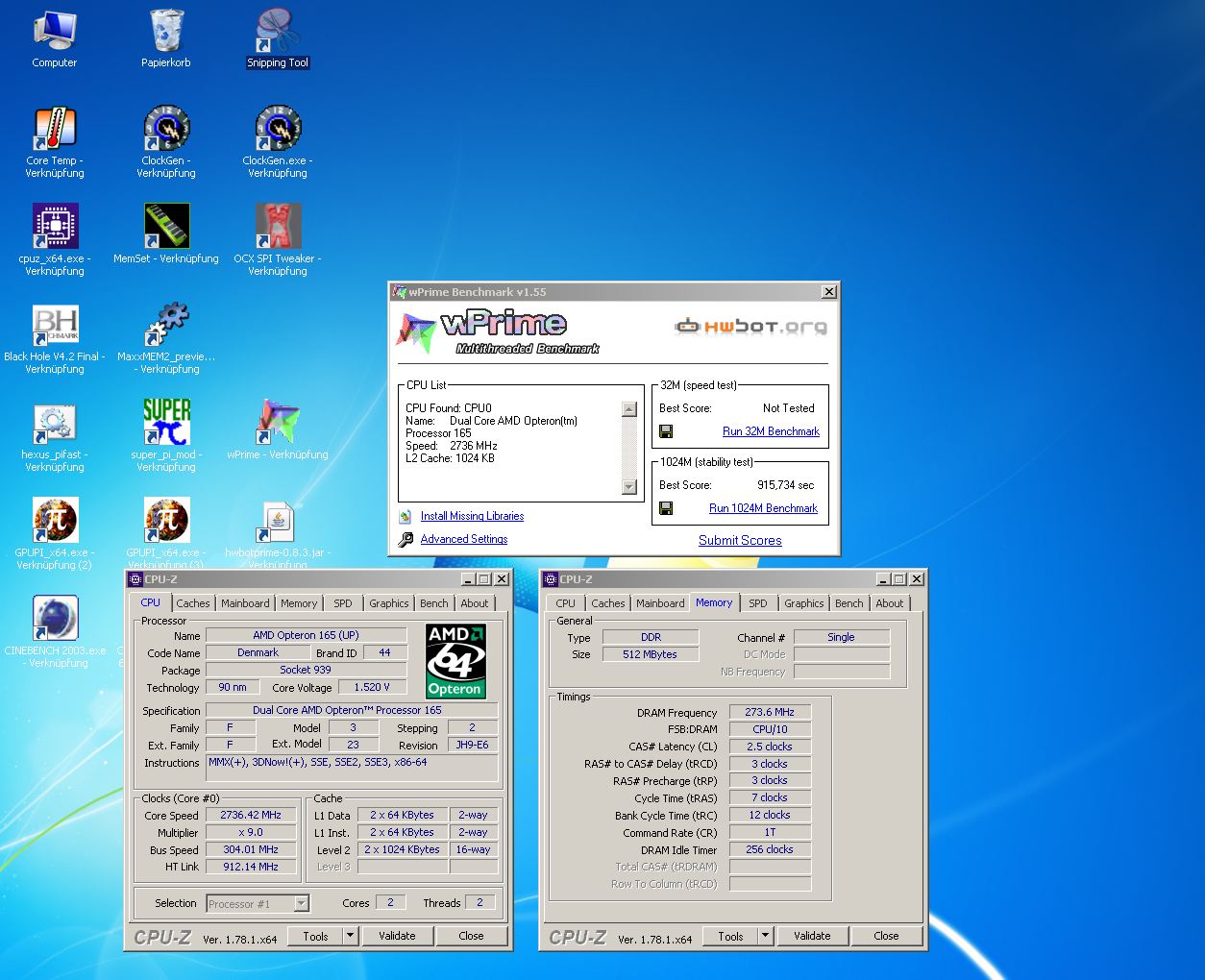Click the Core Speed value 2736.42 MHz
This screenshot has width=1205, height=980.
pyautogui.click(x=251, y=815)
